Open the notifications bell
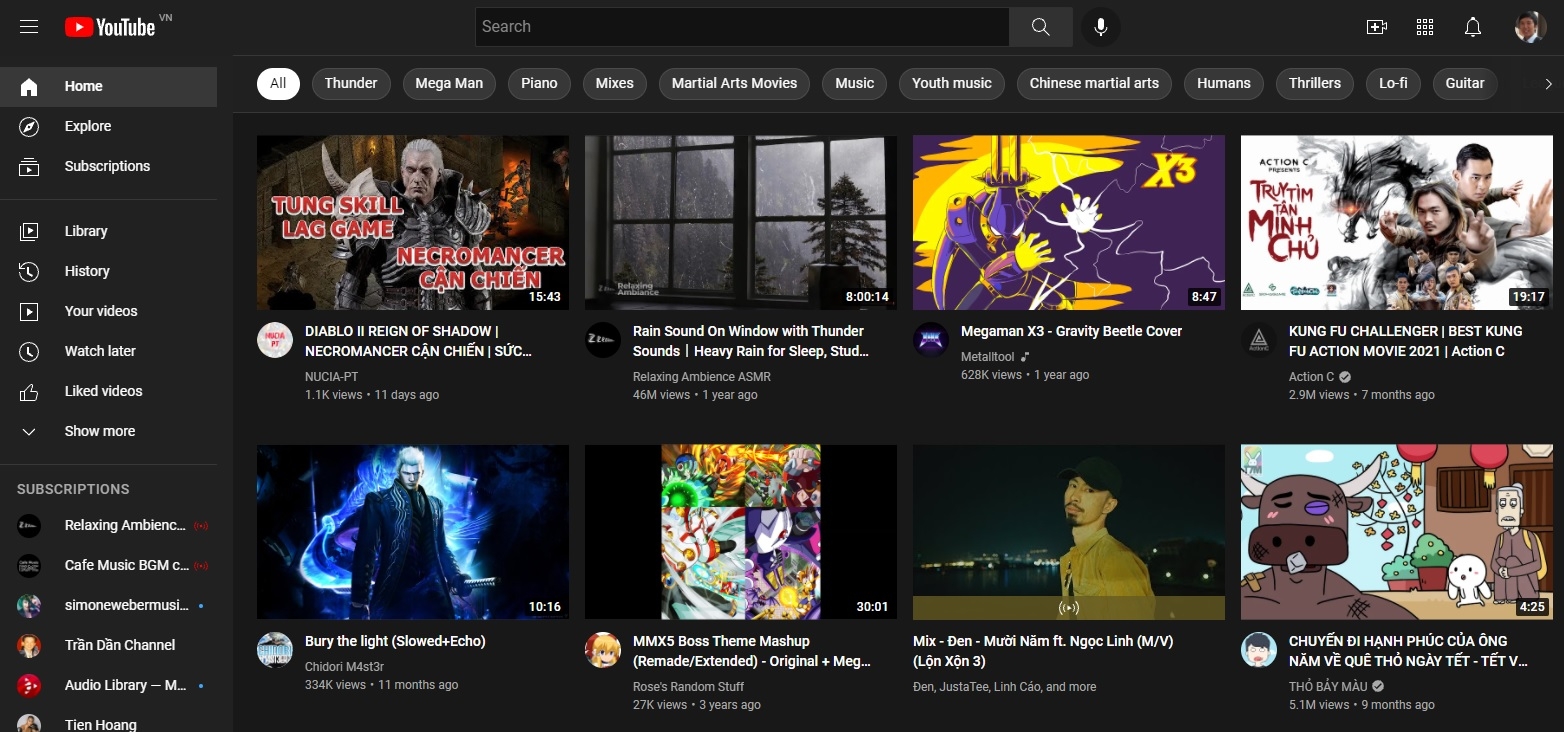The height and width of the screenshot is (732, 1564). coord(1473,27)
